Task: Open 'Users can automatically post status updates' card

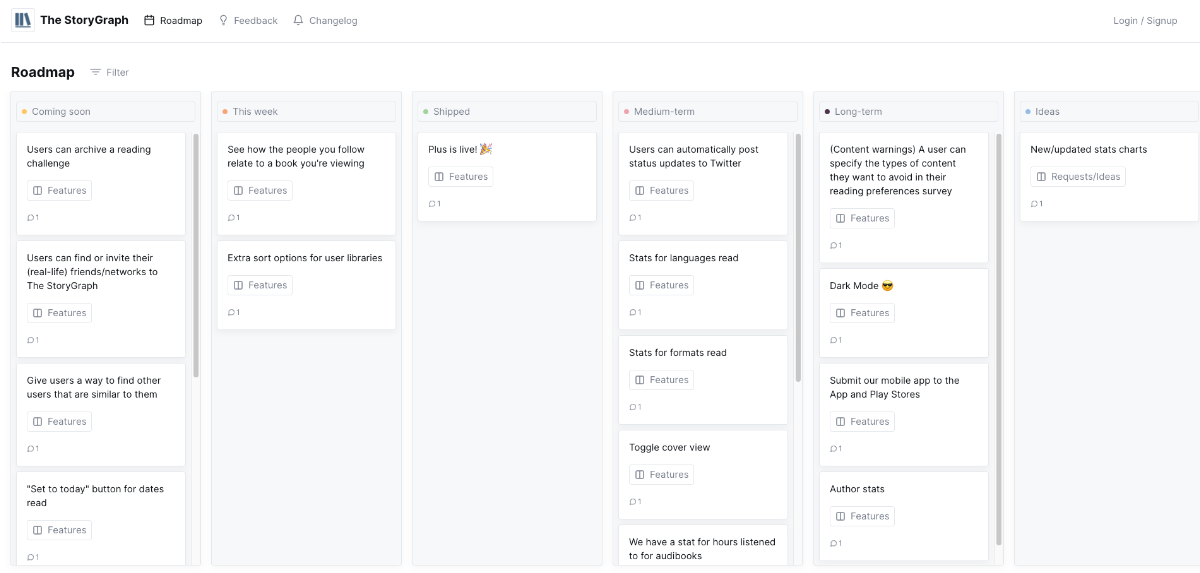Action: coord(703,184)
